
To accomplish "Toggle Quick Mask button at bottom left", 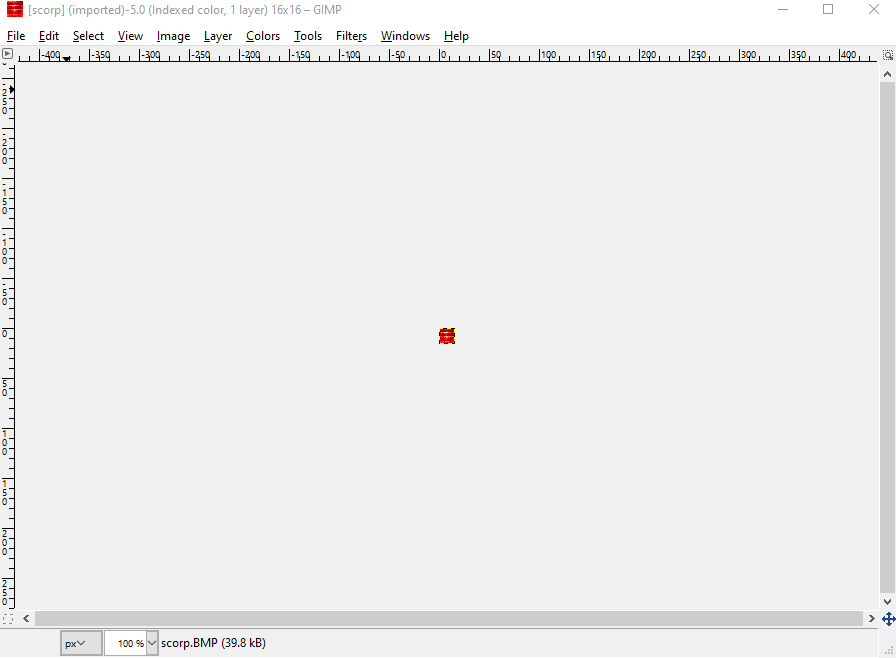I will coord(8,619).
